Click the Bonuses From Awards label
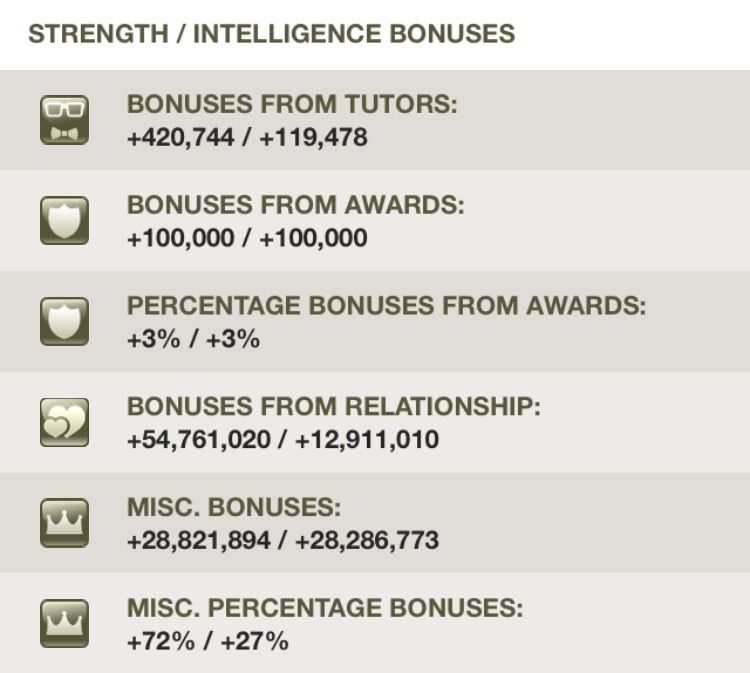The image size is (750, 673). pos(296,205)
